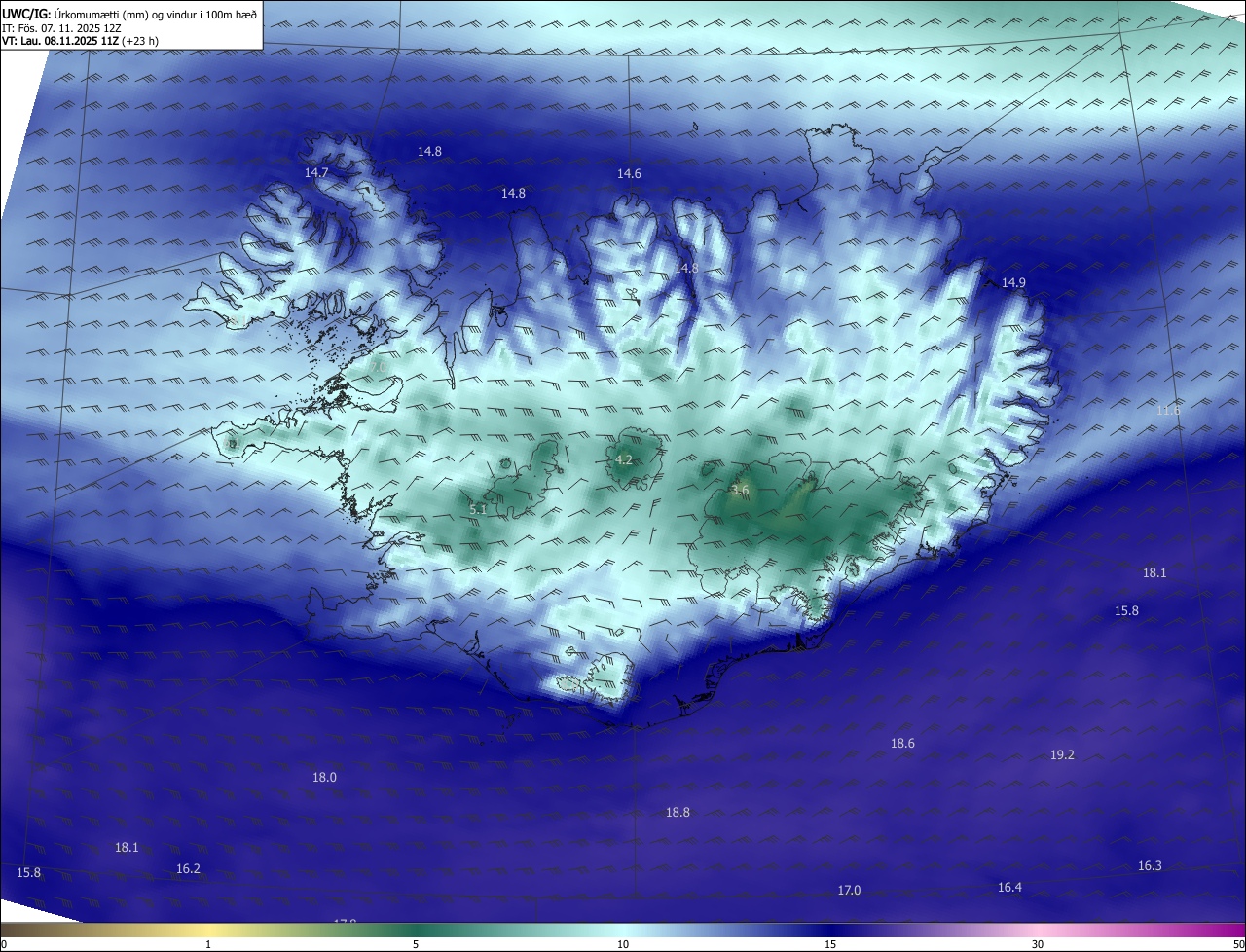
Task: Select the 18.6 value label
Action: coord(902,743)
